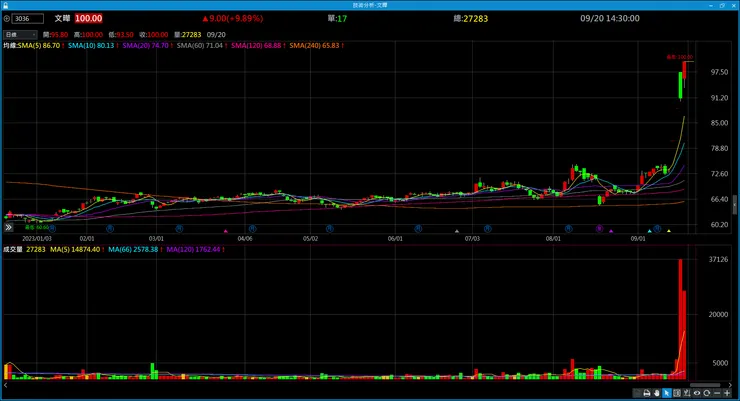Click the leftmost greyed bottom toolbar icon
The width and height of the screenshot is (740, 401).
click(637, 393)
